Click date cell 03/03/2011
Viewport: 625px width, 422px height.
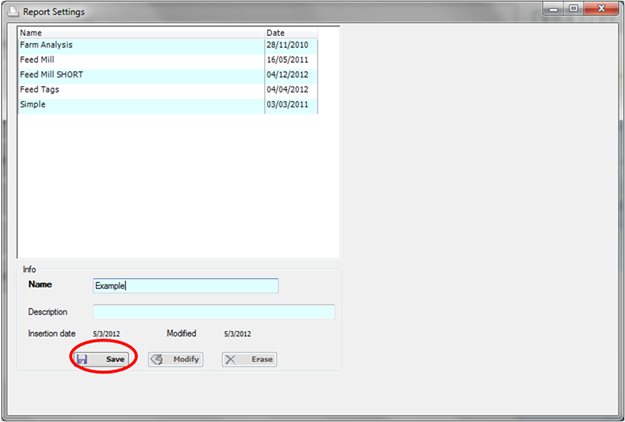[291, 105]
